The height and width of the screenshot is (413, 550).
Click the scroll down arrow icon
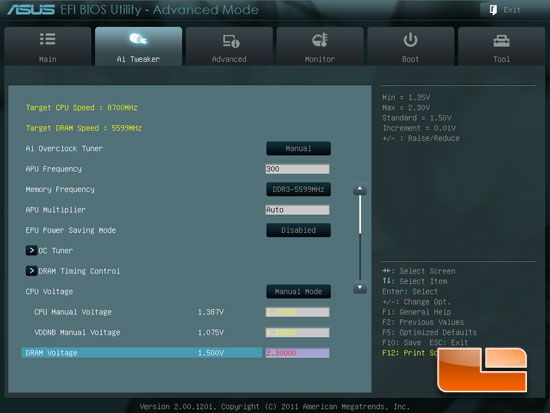tap(360, 288)
